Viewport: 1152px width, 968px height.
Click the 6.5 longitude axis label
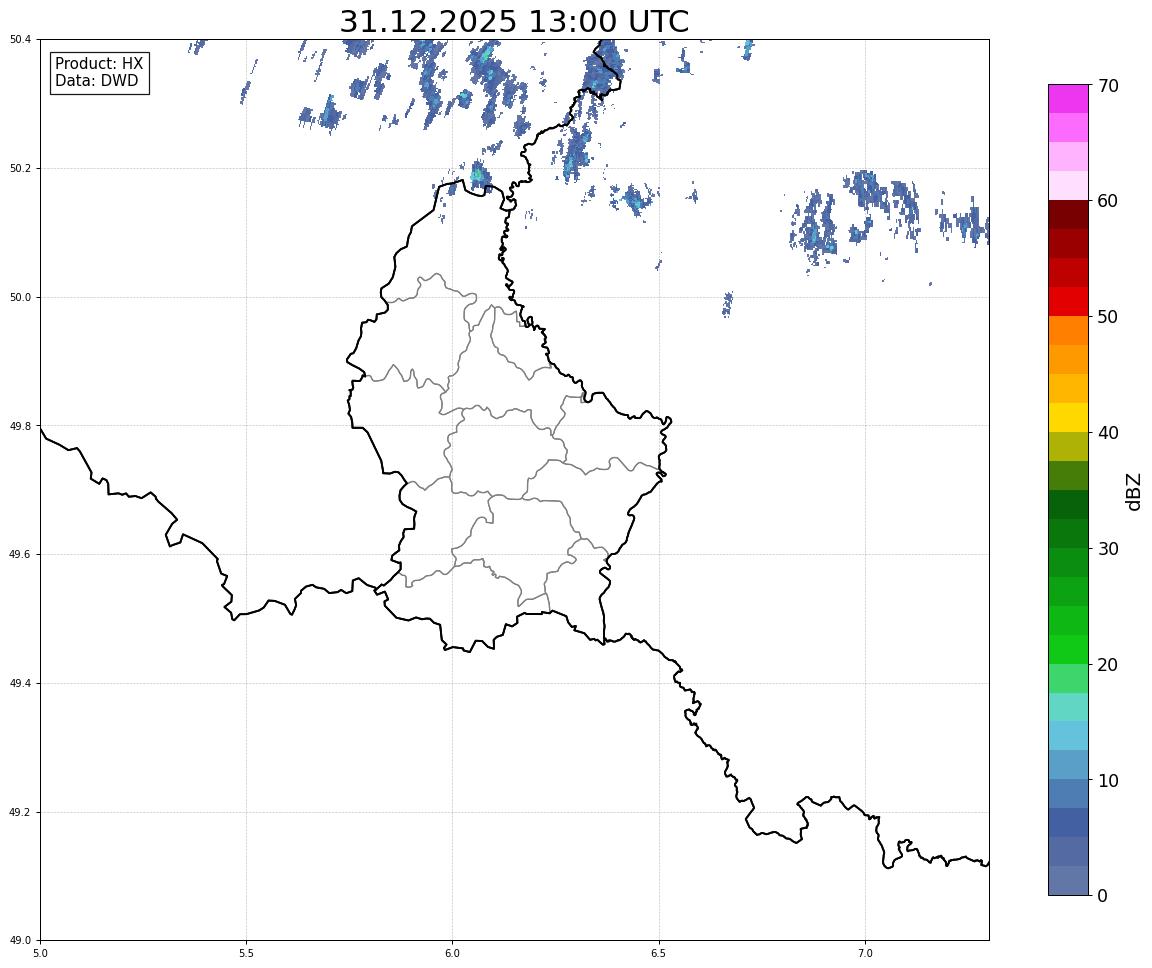click(659, 953)
